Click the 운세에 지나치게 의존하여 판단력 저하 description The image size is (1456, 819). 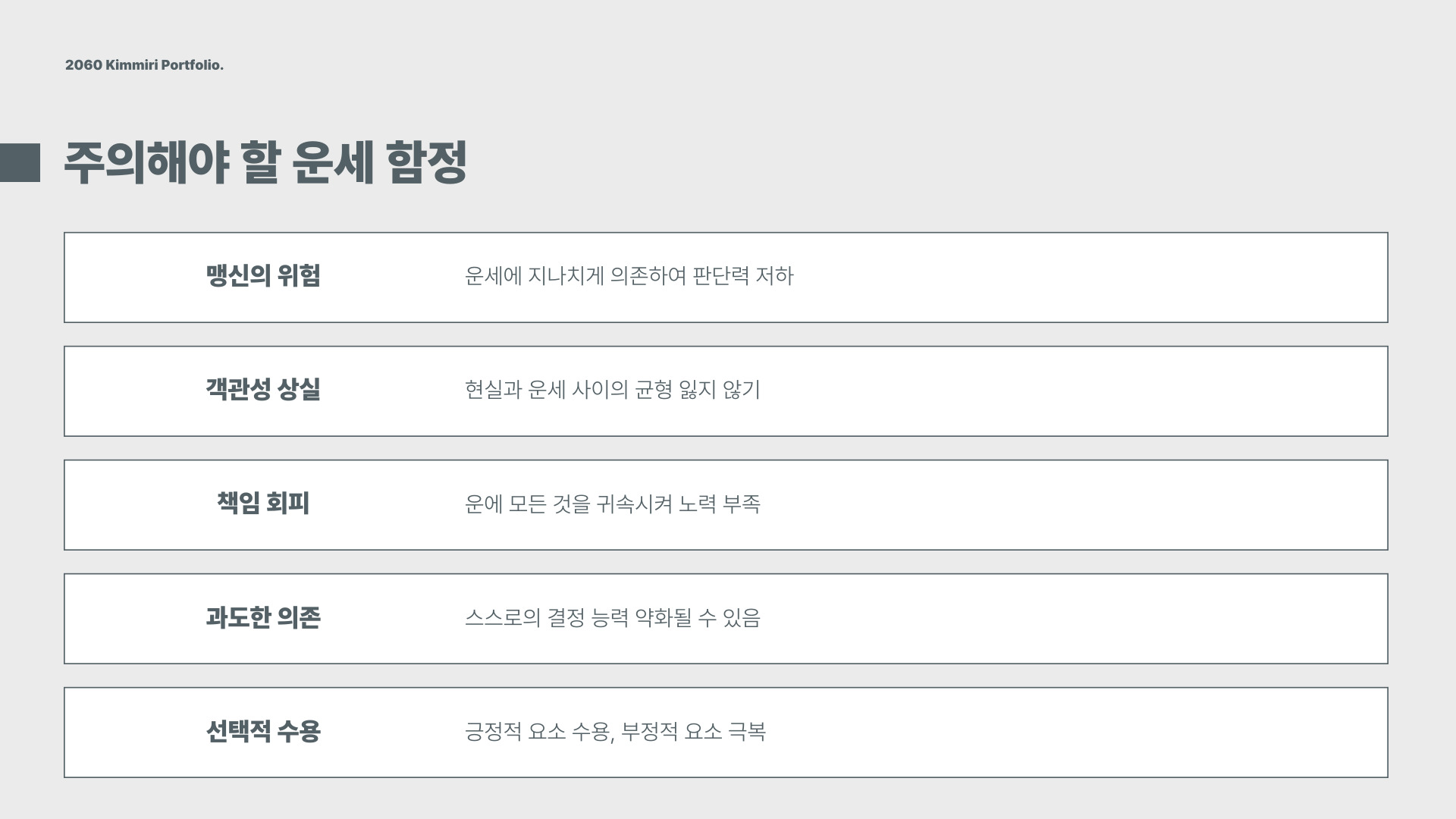click(x=629, y=276)
